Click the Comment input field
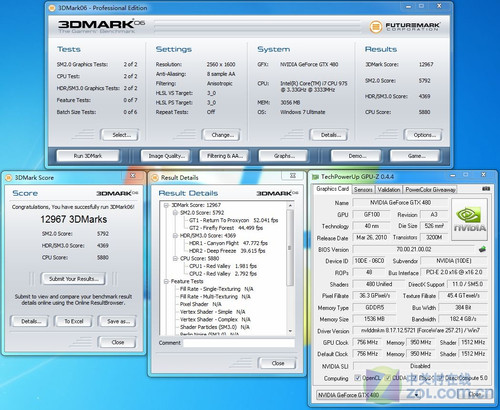 239,343
